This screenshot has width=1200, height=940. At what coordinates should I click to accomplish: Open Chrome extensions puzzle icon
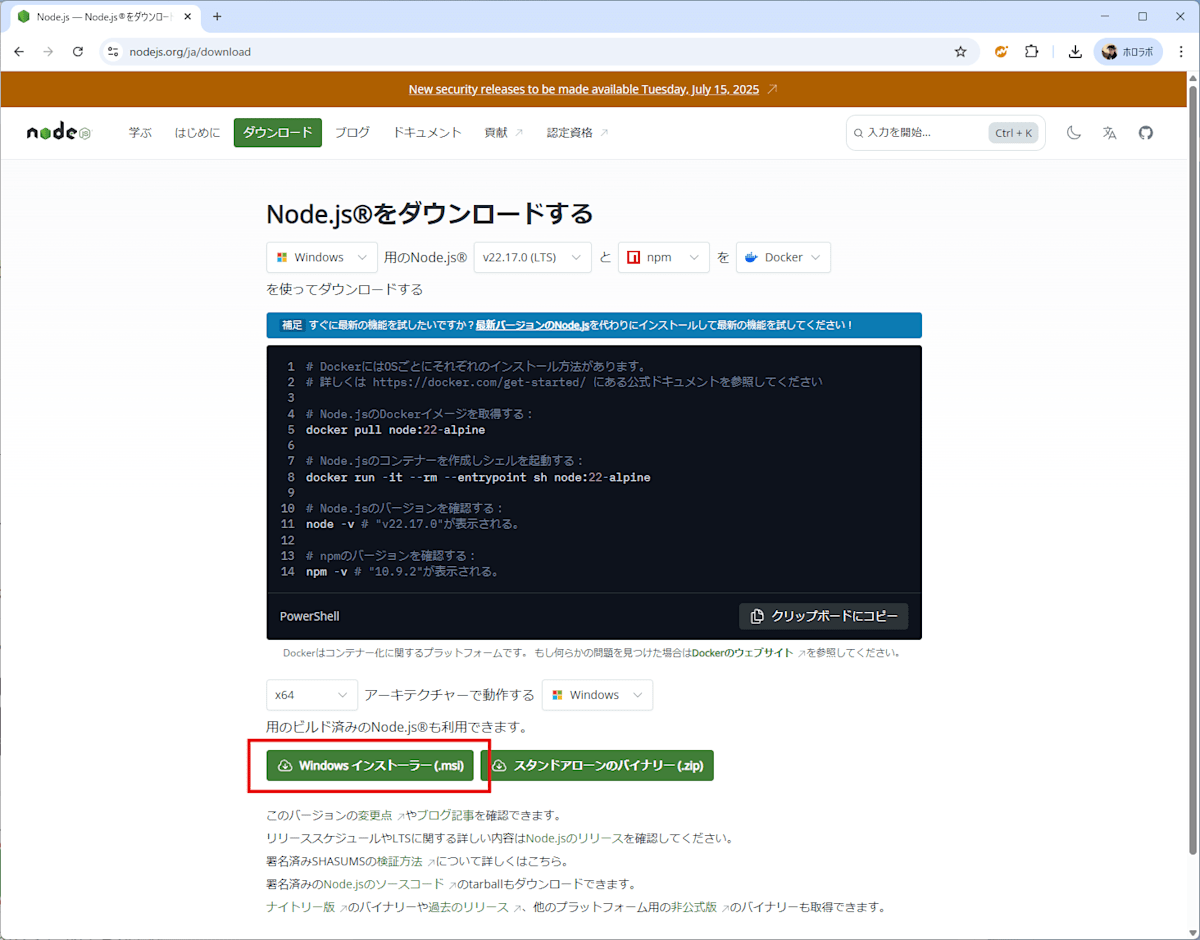(1032, 52)
